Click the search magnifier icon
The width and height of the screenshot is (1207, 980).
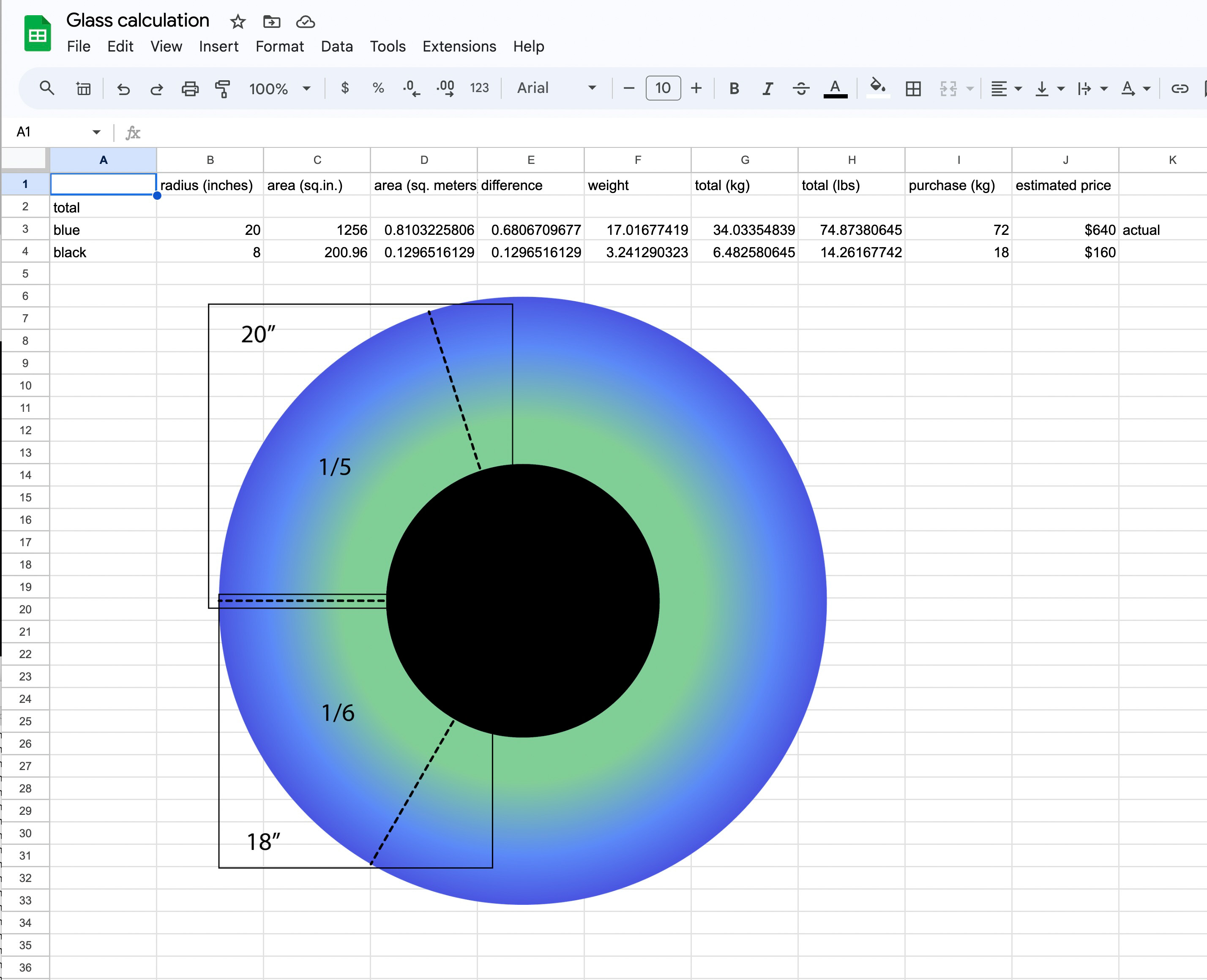tap(47, 88)
